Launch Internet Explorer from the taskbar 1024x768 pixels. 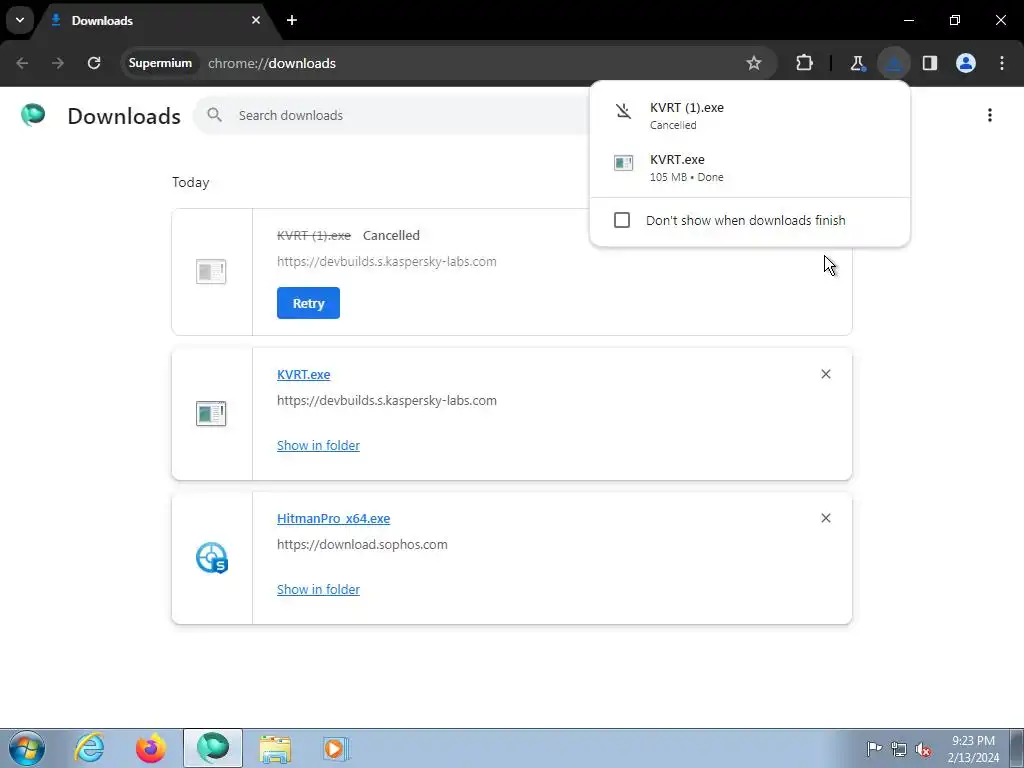tap(89, 748)
